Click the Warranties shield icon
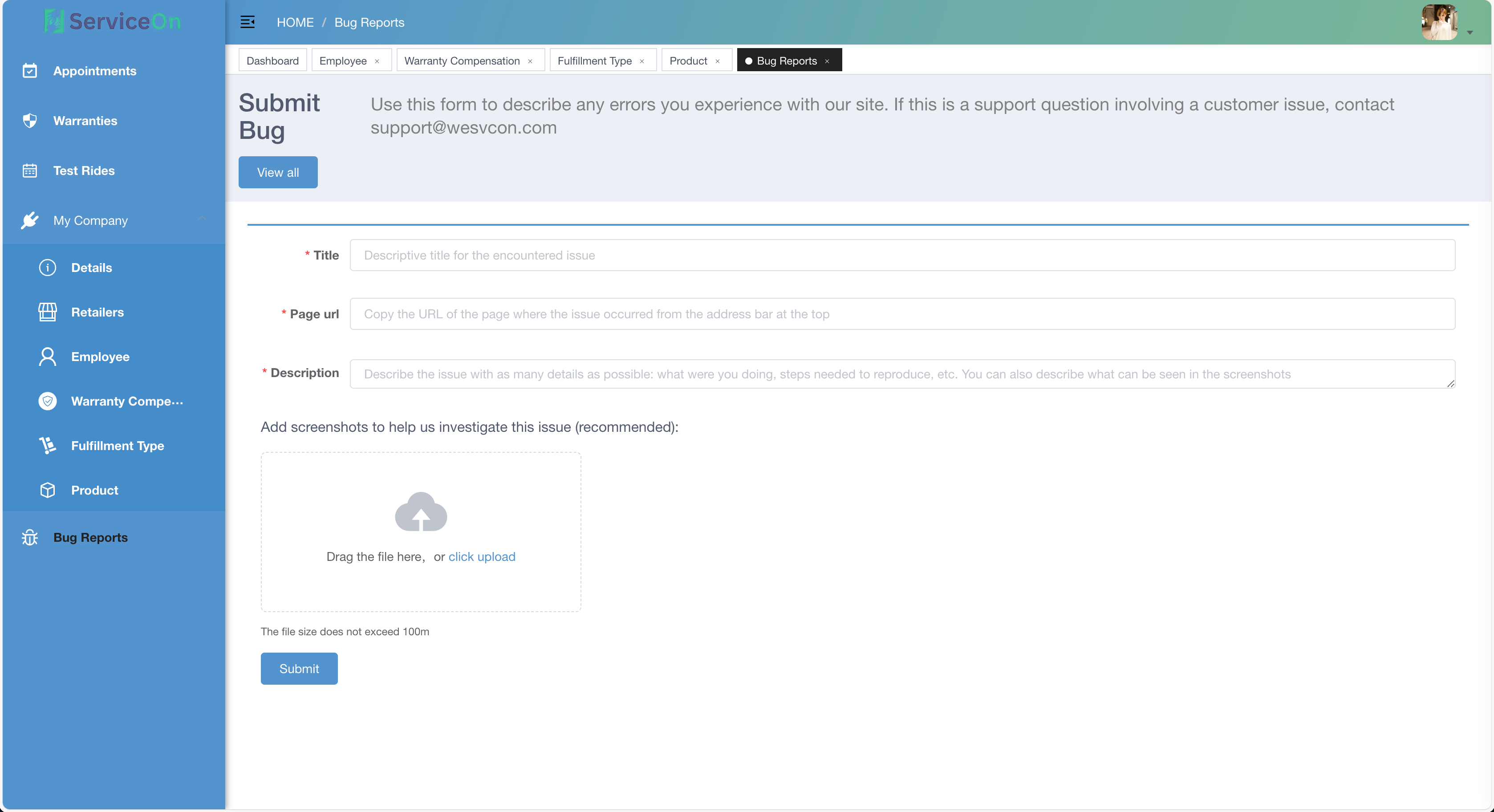The image size is (1494, 812). pyautogui.click(x=29, y=121)
